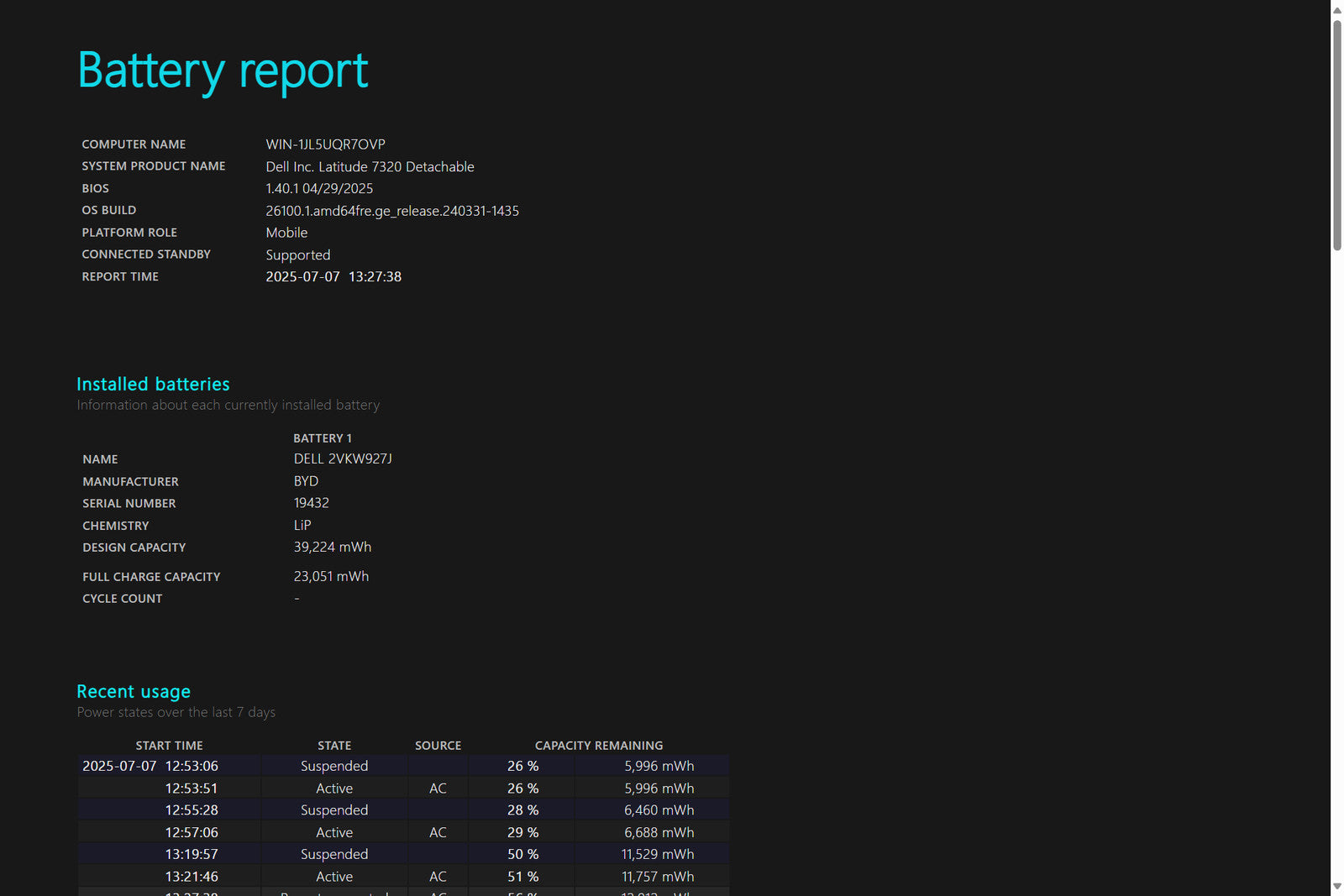Click the Recent usage heading
1344x896 pixels.
[134, 692]
